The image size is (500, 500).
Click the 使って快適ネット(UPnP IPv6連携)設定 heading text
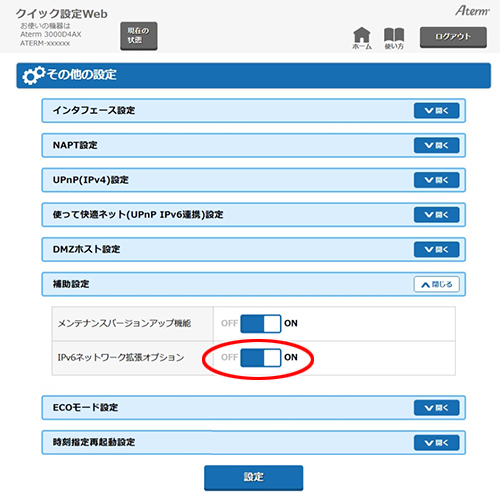(138, 214)
